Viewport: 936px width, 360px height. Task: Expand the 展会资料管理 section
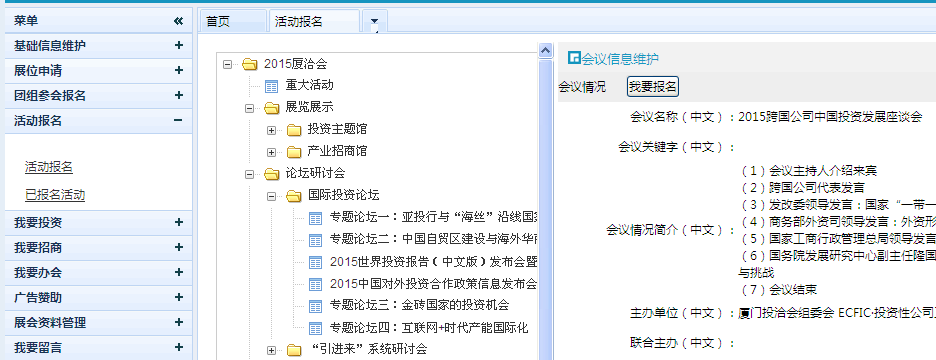[178, 322]
